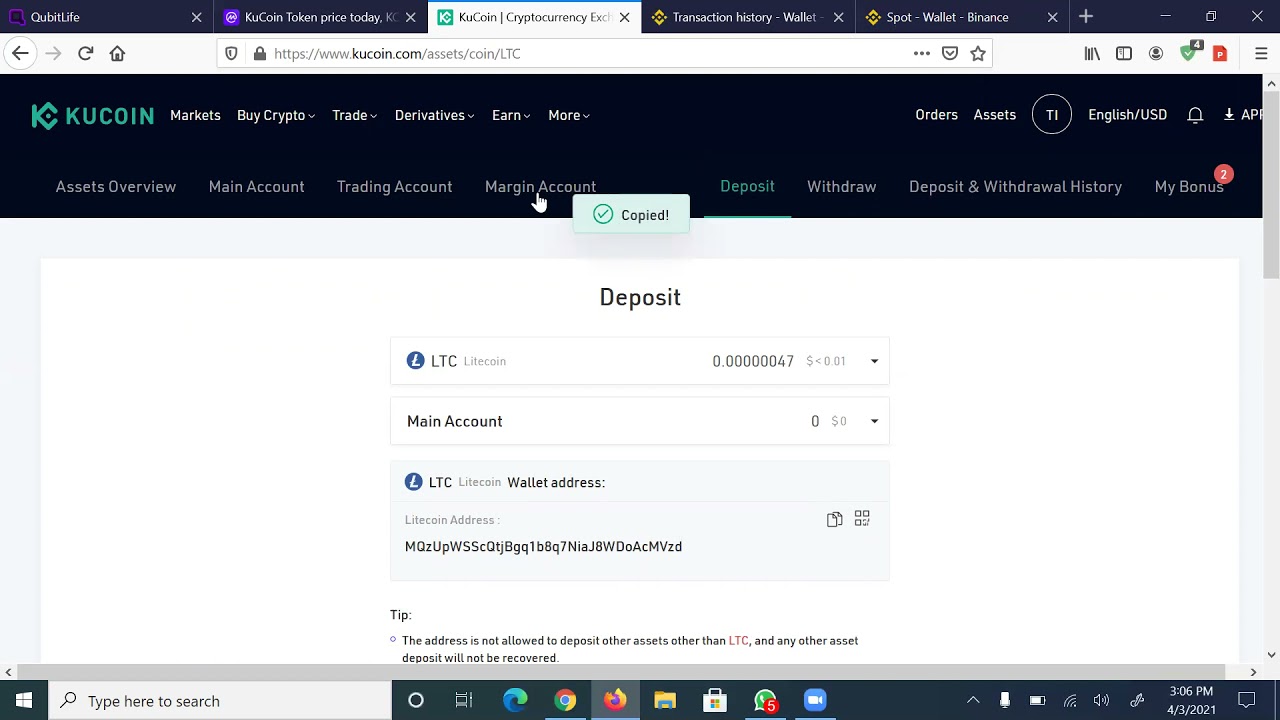Open Zoom from the taskbar
The width and height of the screenshot is (1280, 720).
click(815, 701)
